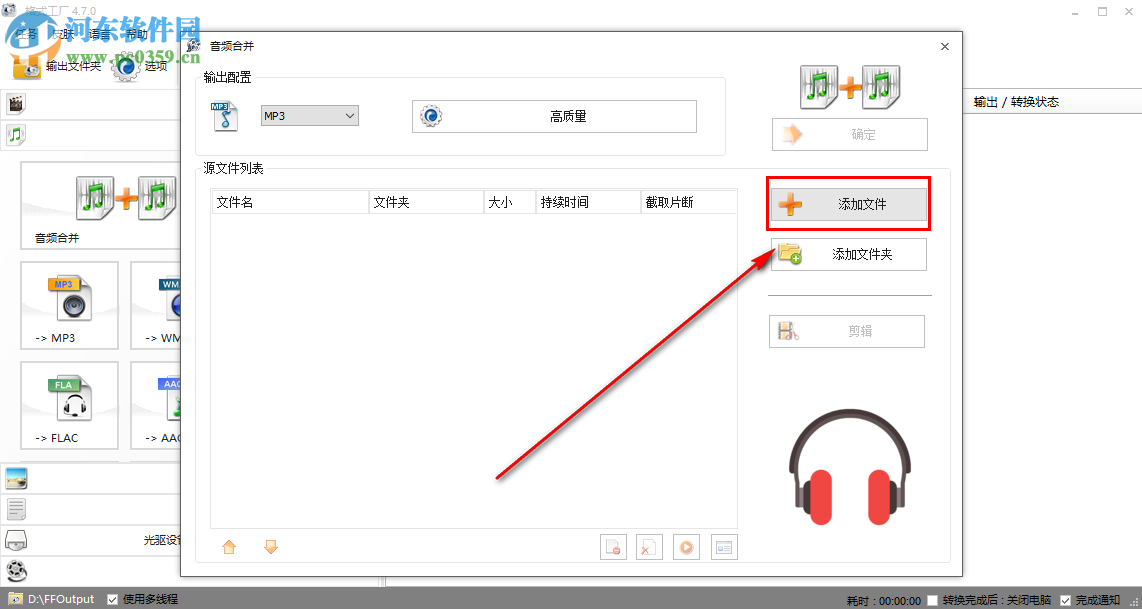Select the -> FLAC conversion icon

click(x=68, y=405)
